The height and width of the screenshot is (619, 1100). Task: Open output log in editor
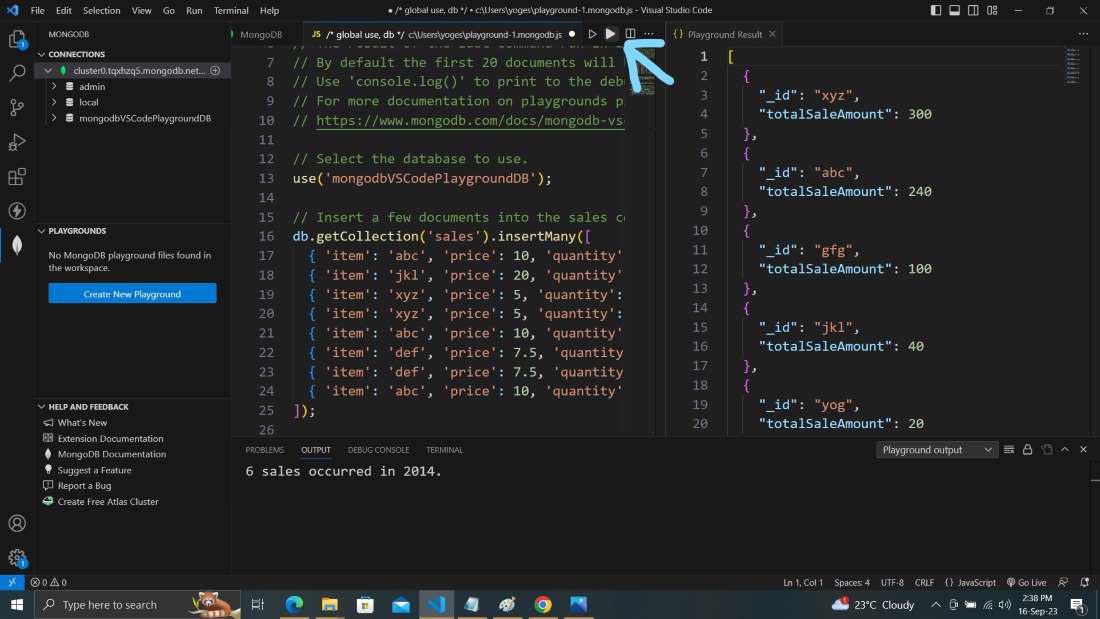1047,449
